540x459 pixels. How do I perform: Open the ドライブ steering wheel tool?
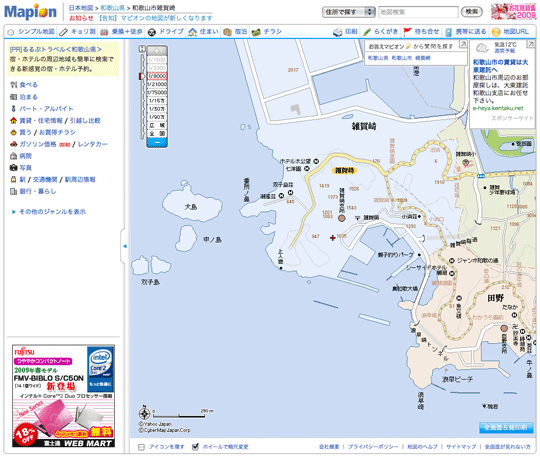coord(152,32)
